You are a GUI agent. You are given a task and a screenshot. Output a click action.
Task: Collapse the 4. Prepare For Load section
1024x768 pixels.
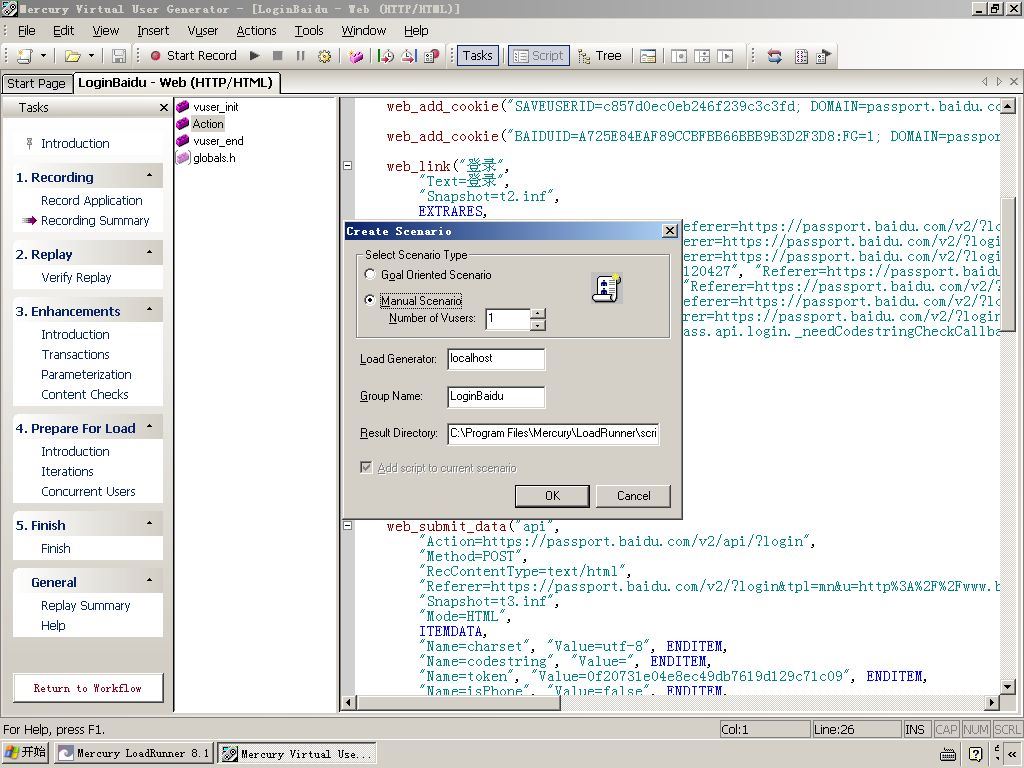[x=150, y=427]
